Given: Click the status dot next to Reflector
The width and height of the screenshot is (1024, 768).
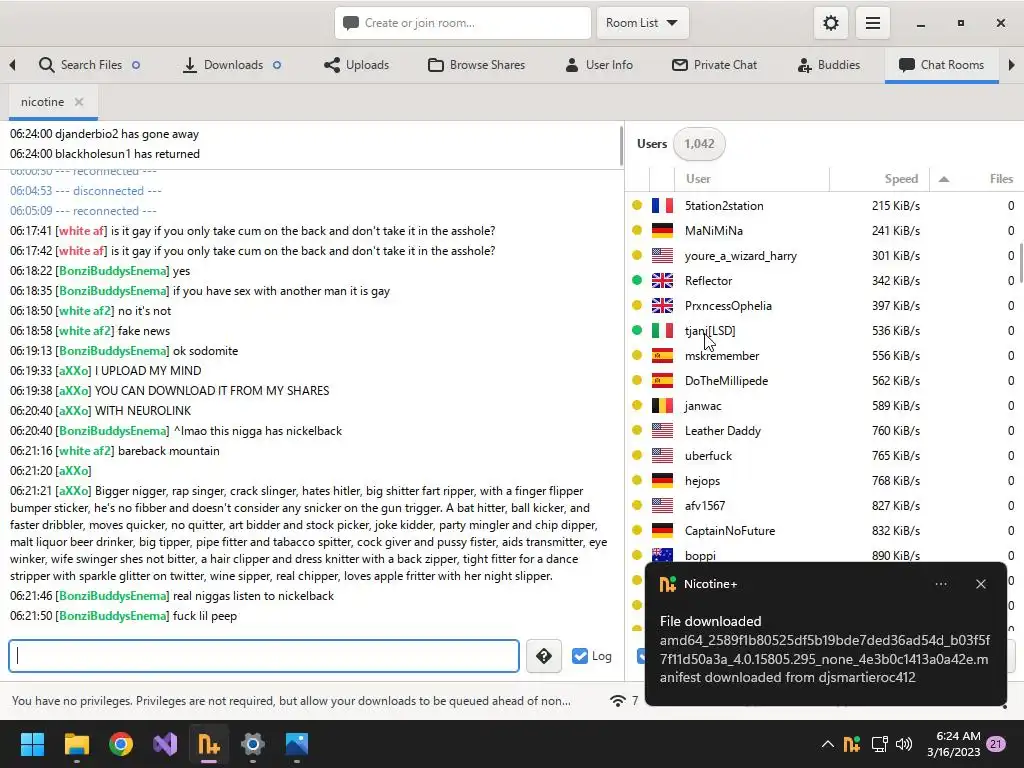Looking at the screenshot, I should pyautogui.click(x=637, y=280).
